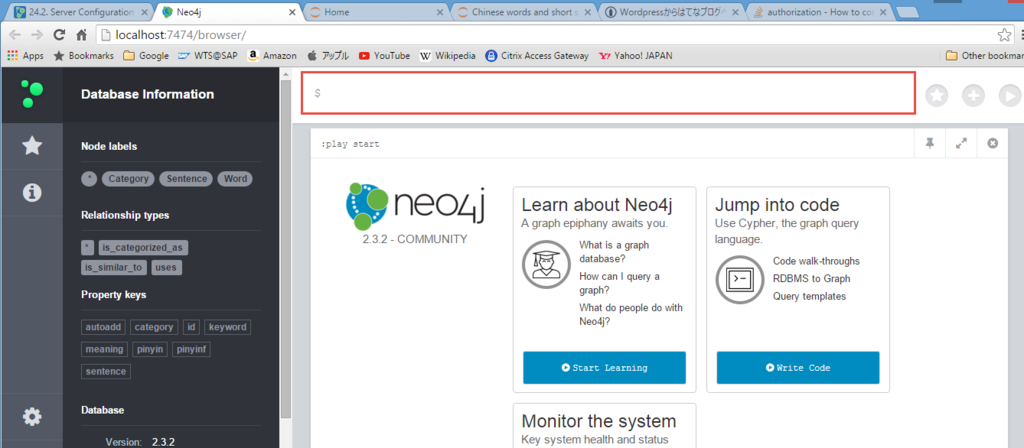Screen dimensions: 1024x448
Task: Click 'RDBMS to Graph' text
Action: click(x=812, y=279)
